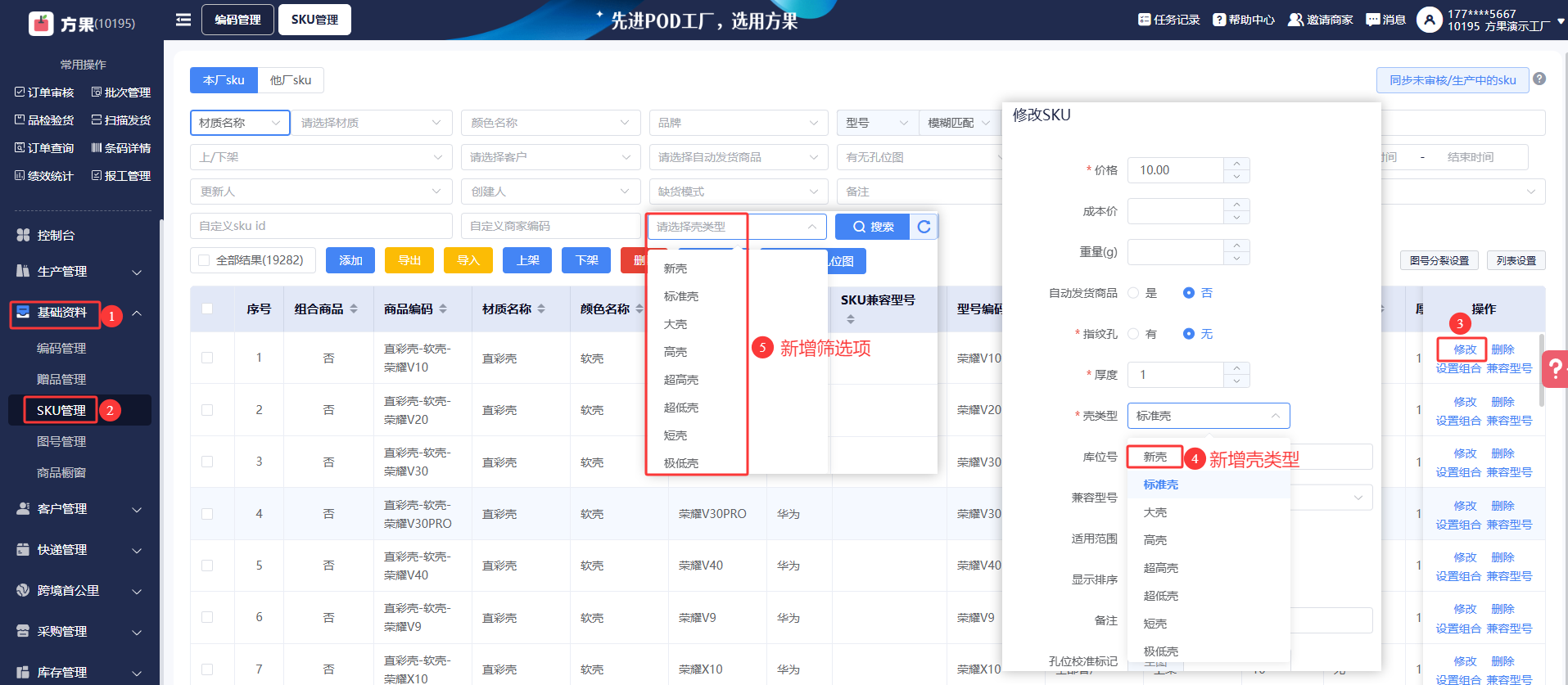Click the 消息 messages icon
Image resolution: width=1568 pixels, height=685 pixels.
coord(1373,20)
